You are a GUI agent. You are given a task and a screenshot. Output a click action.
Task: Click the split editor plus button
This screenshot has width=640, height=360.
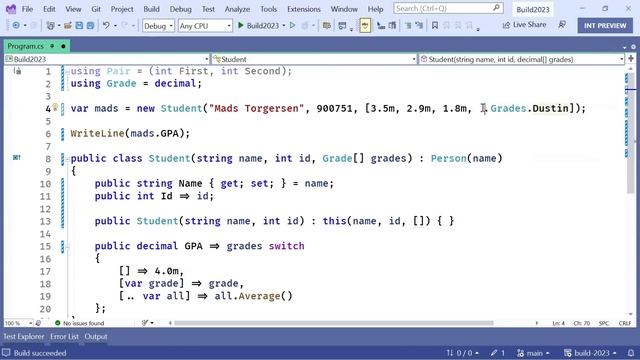(631, 59)
